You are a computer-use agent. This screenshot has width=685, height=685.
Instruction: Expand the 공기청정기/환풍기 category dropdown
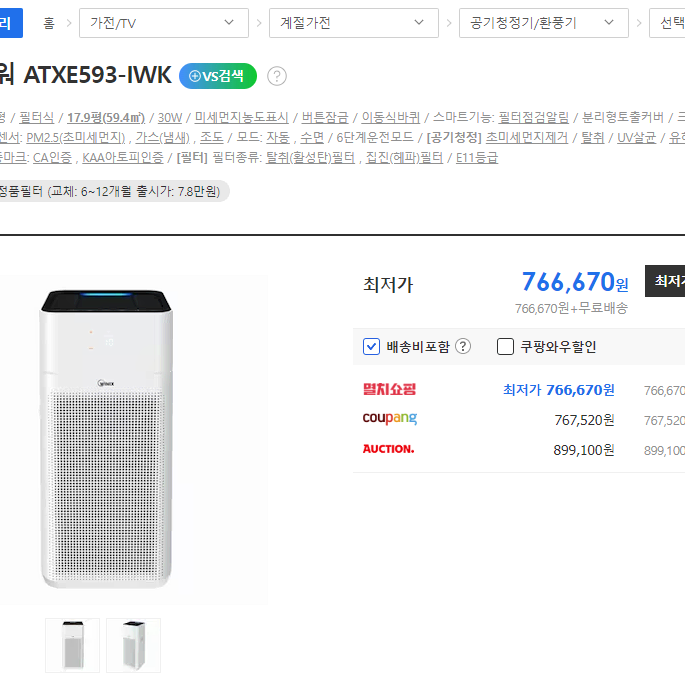point(544,23)
